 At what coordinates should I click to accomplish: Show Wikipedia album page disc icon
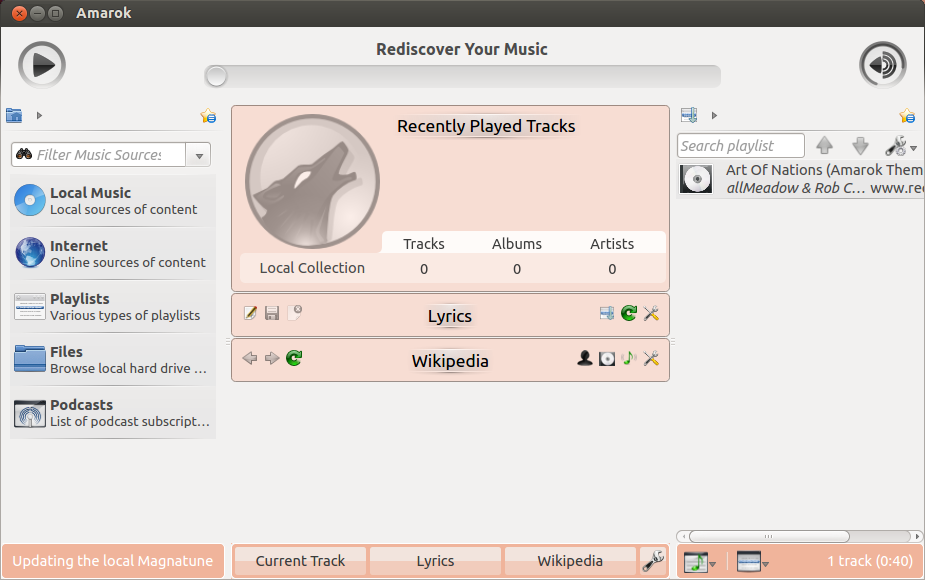[607, 358]
